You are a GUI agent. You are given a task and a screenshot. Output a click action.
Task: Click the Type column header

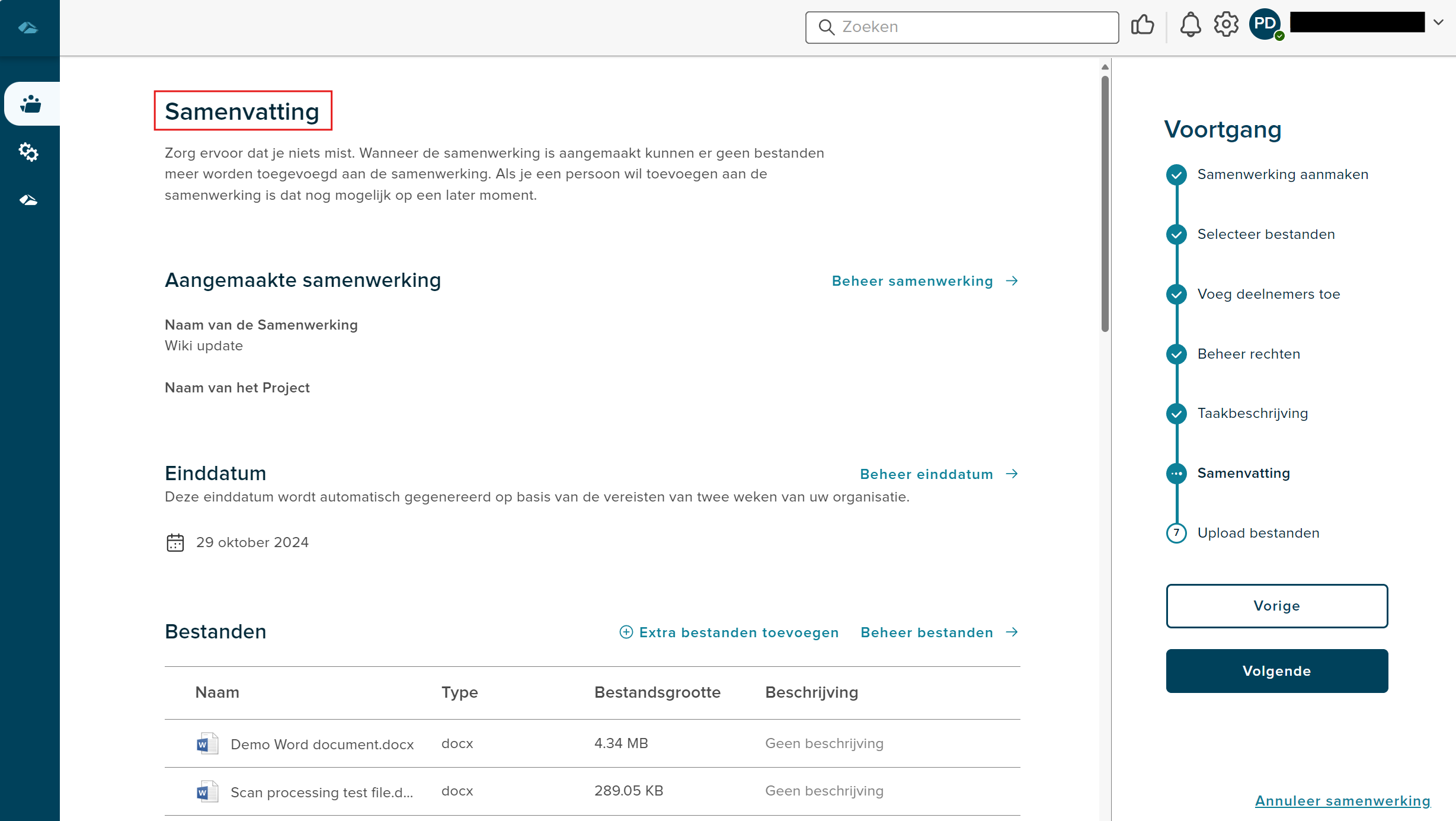(459, 692)
